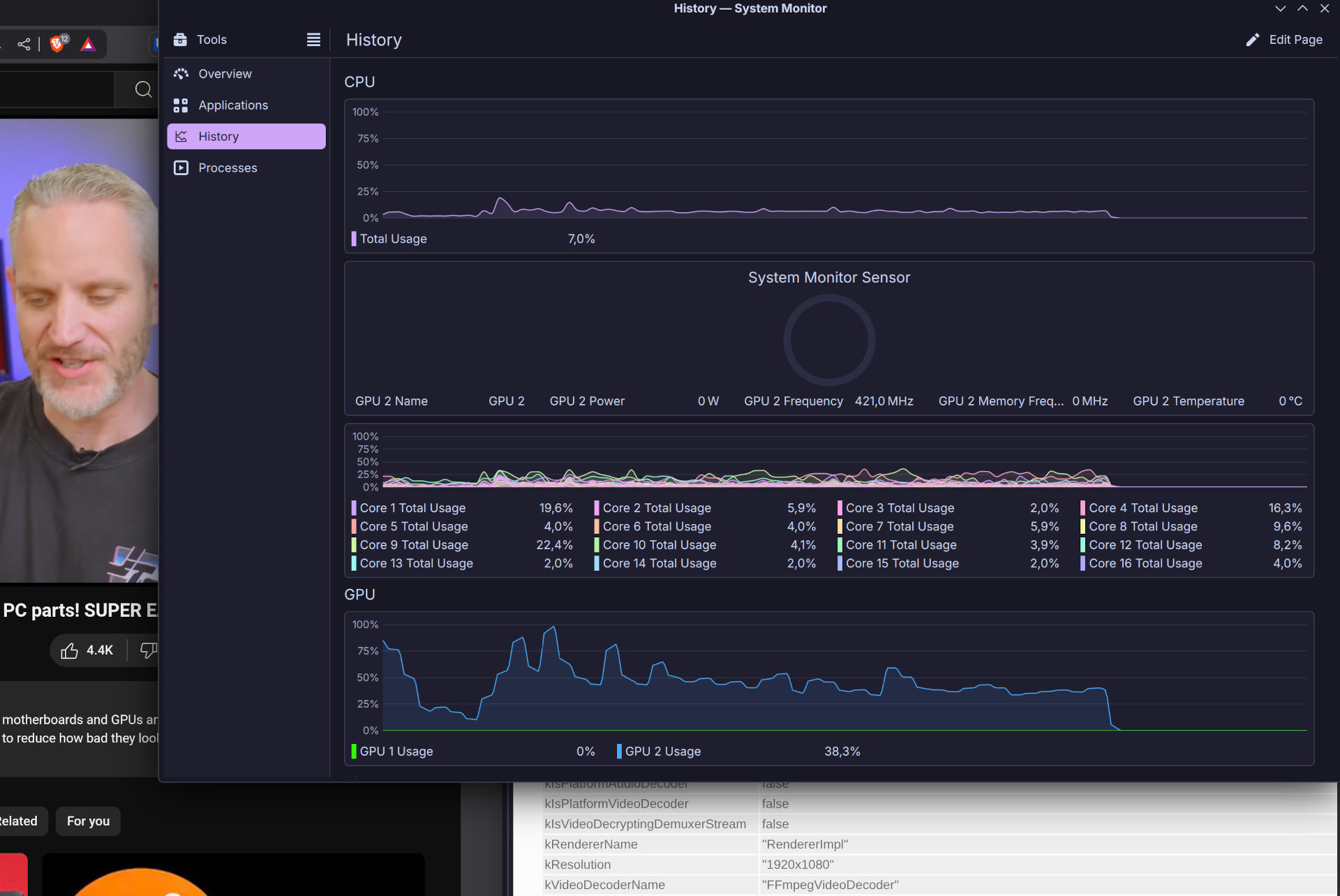Click the Total Usage purple legend swatch

coord(354,239)
